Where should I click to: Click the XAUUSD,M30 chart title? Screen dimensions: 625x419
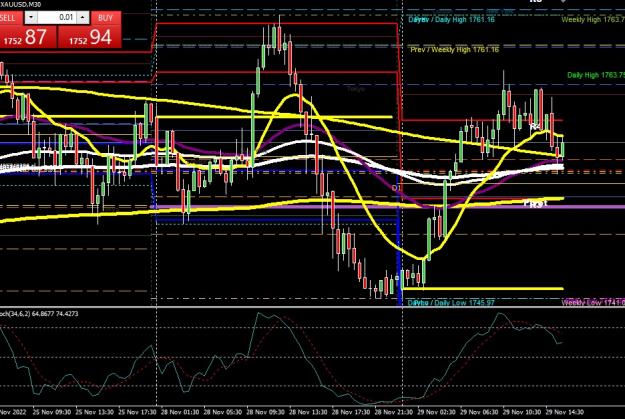pos(20,4)
